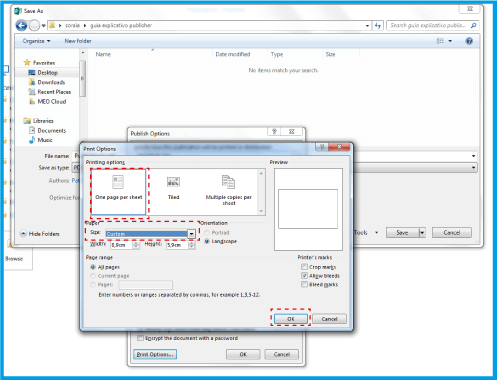
Task: Open the Organize dropdown menu
Action: 36,41
